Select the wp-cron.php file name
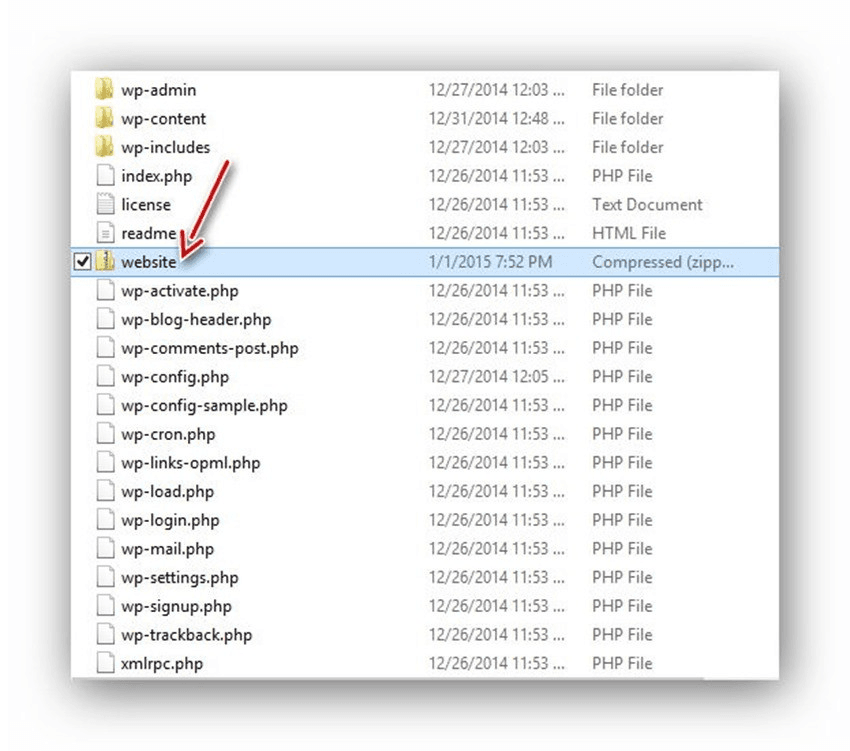Image resolution: width=850 pixels, height=751 pixels. (168, 435)
